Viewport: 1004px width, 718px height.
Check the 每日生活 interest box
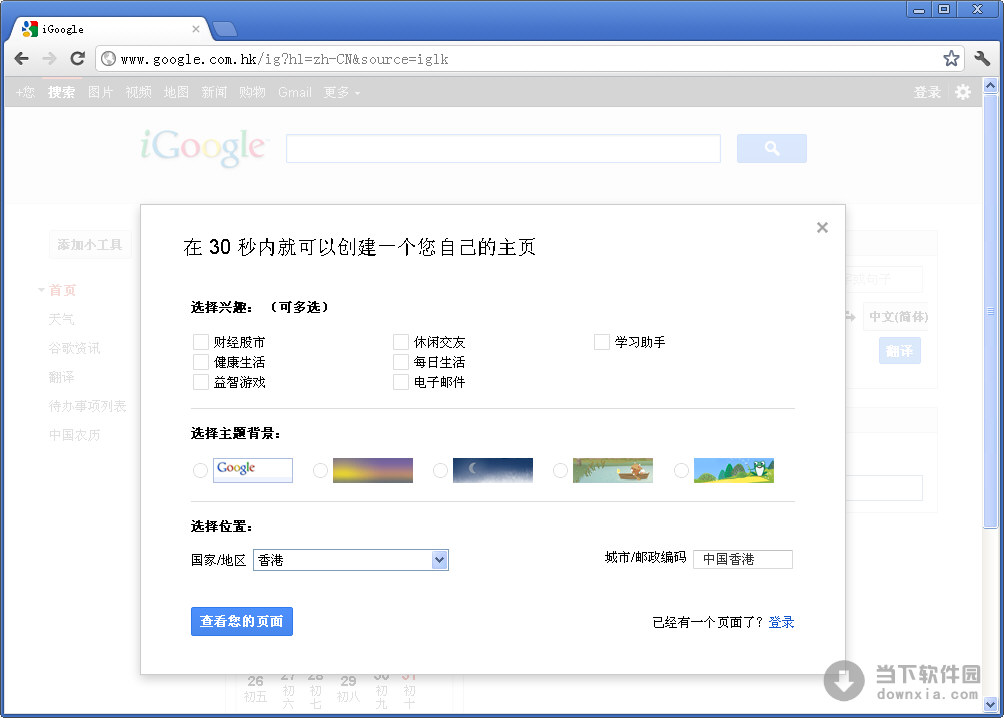pyautogui.click(x=401, y=362)
